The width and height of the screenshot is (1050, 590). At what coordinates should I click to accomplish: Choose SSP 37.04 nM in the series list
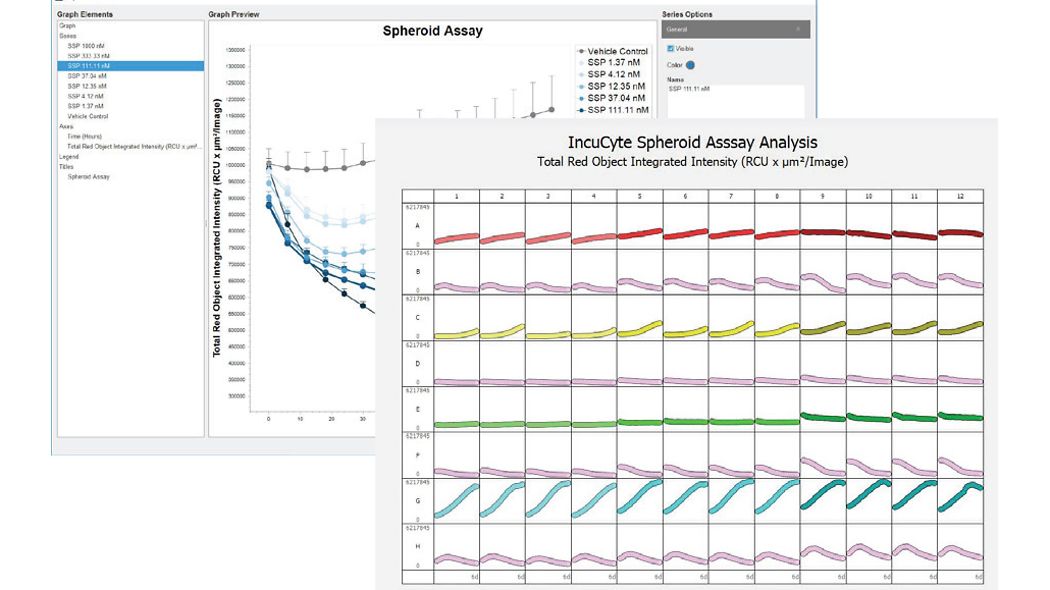pos(86,76)
